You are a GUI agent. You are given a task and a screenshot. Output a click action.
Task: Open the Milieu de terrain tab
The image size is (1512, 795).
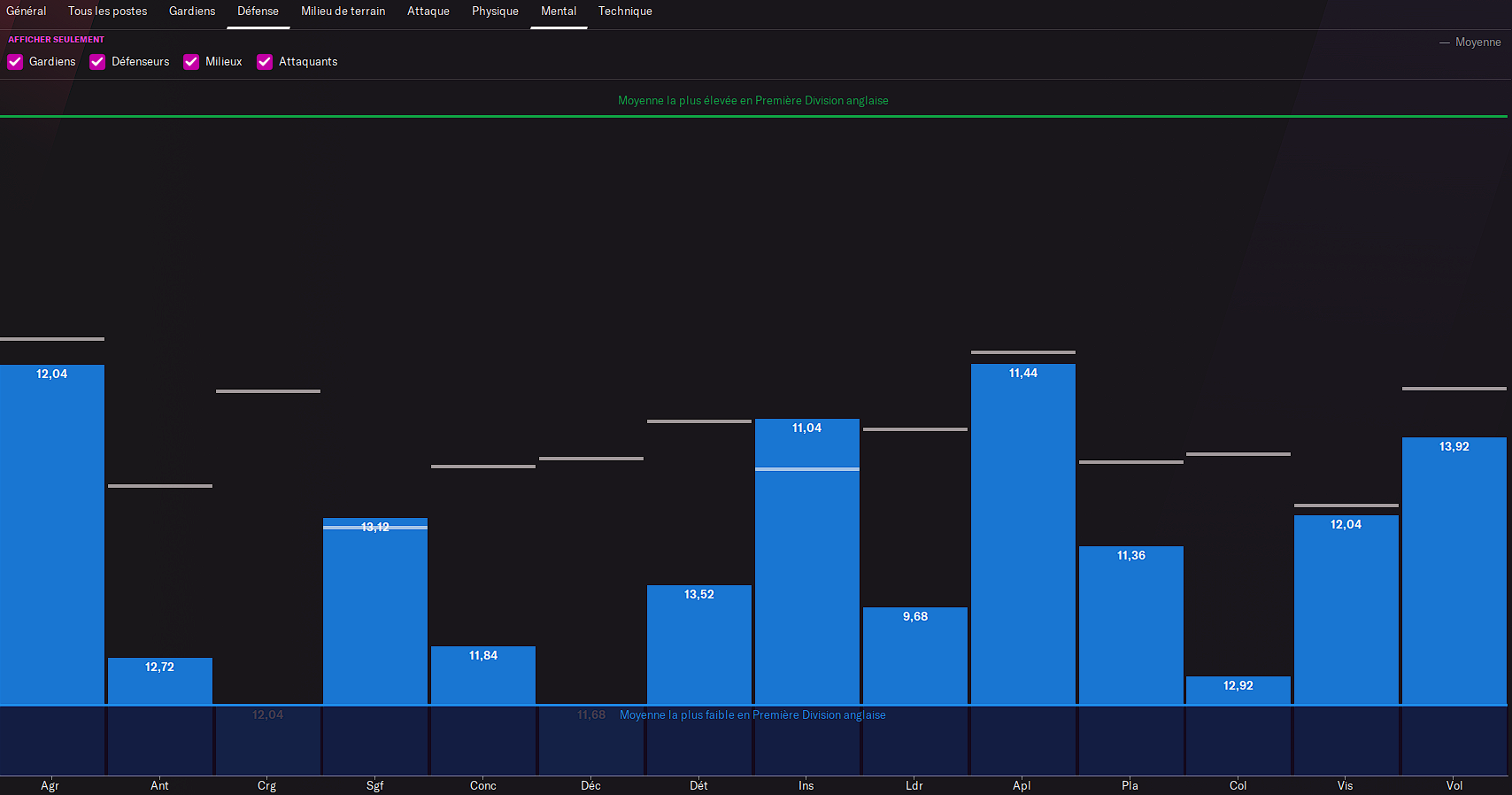point(343,12)
